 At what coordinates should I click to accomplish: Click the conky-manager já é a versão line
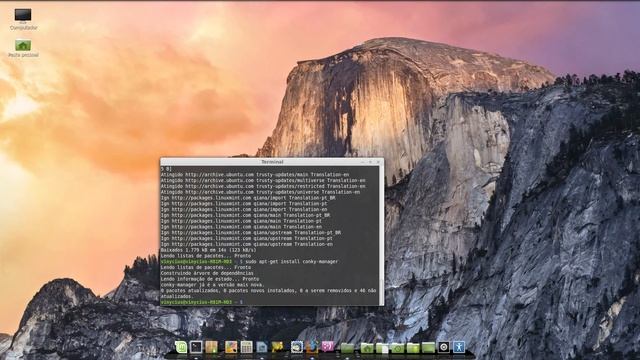pyautogui.click(x=213, y=285)
